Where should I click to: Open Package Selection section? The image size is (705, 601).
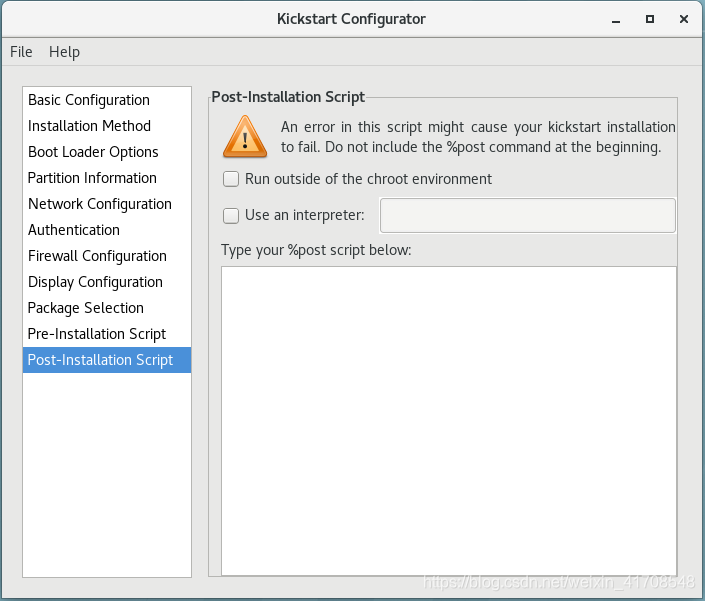point(107,308)
